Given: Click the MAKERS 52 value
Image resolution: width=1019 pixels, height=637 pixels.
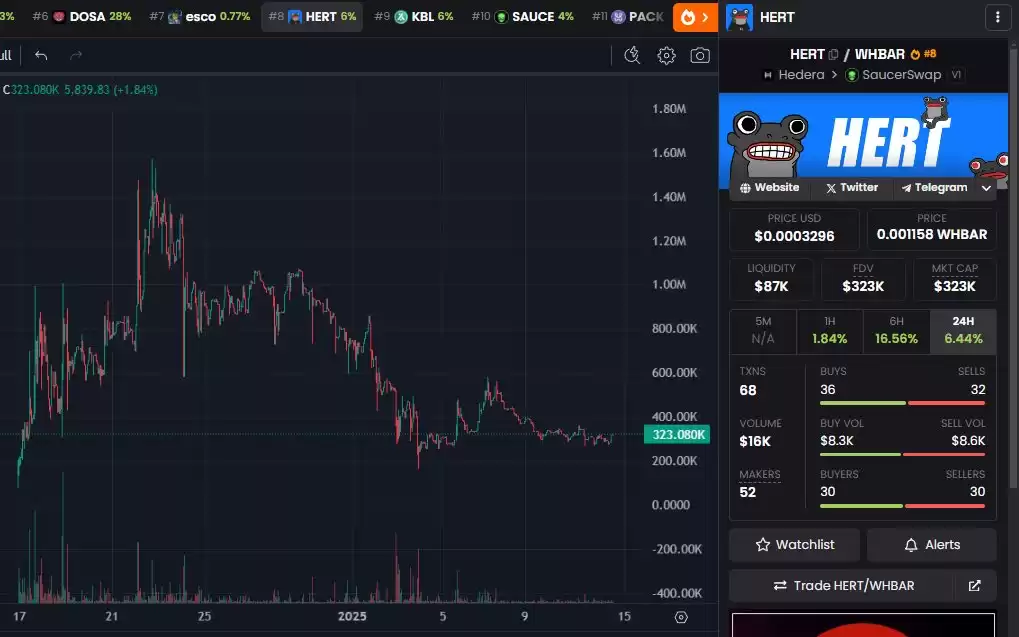Looking at the screenshot, I should coord(747,492).
